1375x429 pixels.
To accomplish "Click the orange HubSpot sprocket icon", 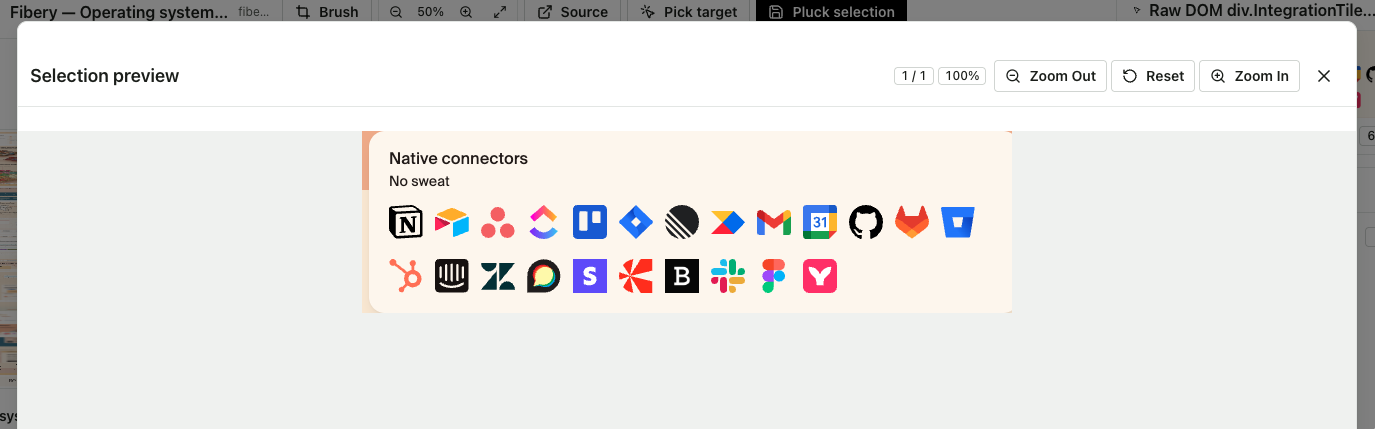I will [406, 276].
